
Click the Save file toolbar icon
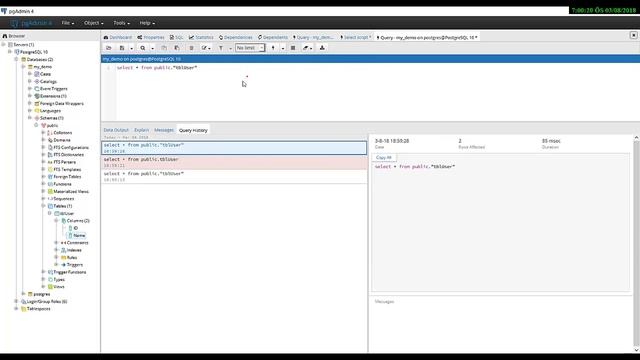pyautogui.click(x=122, y=48)
